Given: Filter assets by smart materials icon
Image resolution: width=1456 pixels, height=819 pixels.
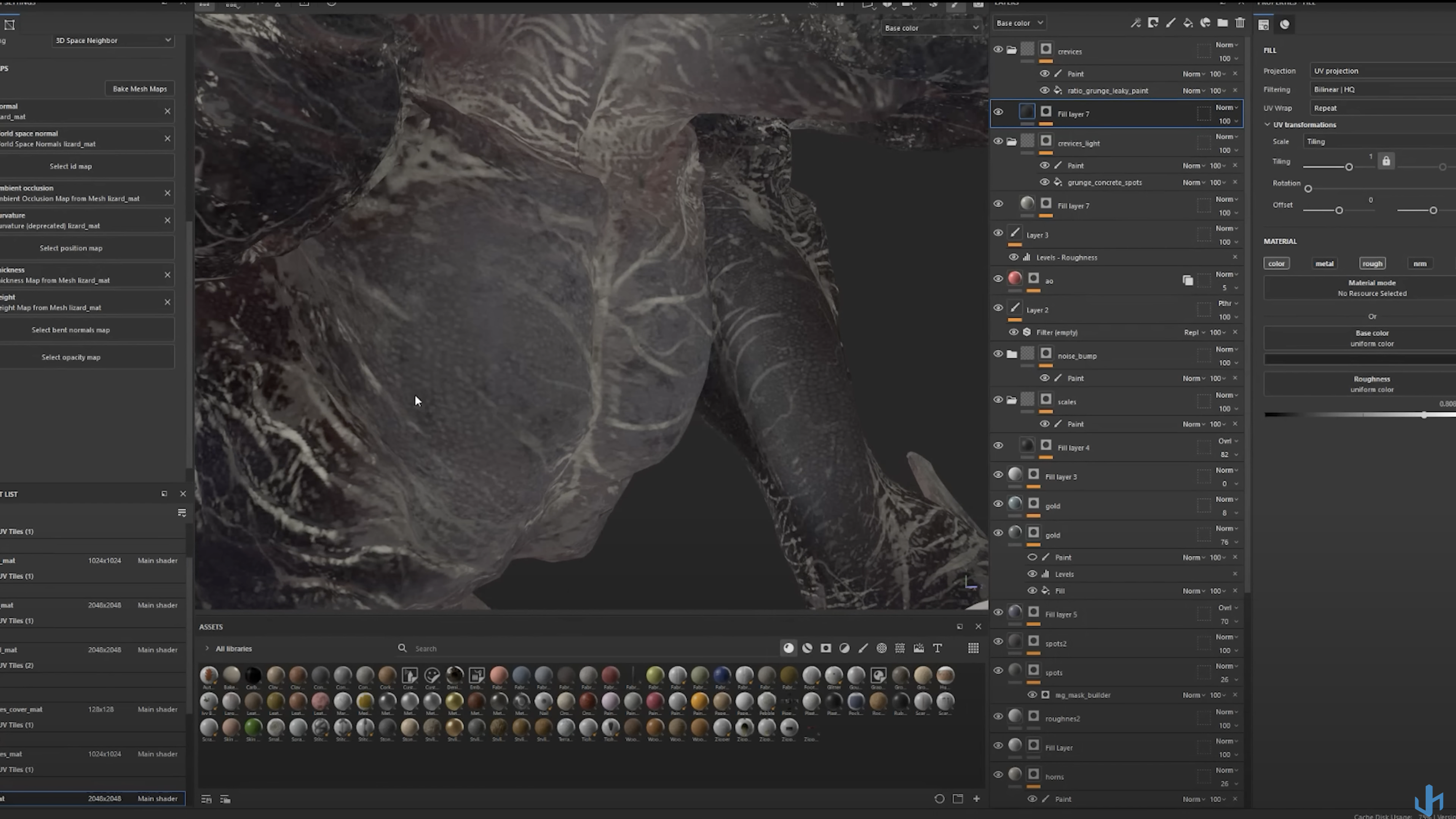Looking at the screenshot, I should (x=807, y=648).
